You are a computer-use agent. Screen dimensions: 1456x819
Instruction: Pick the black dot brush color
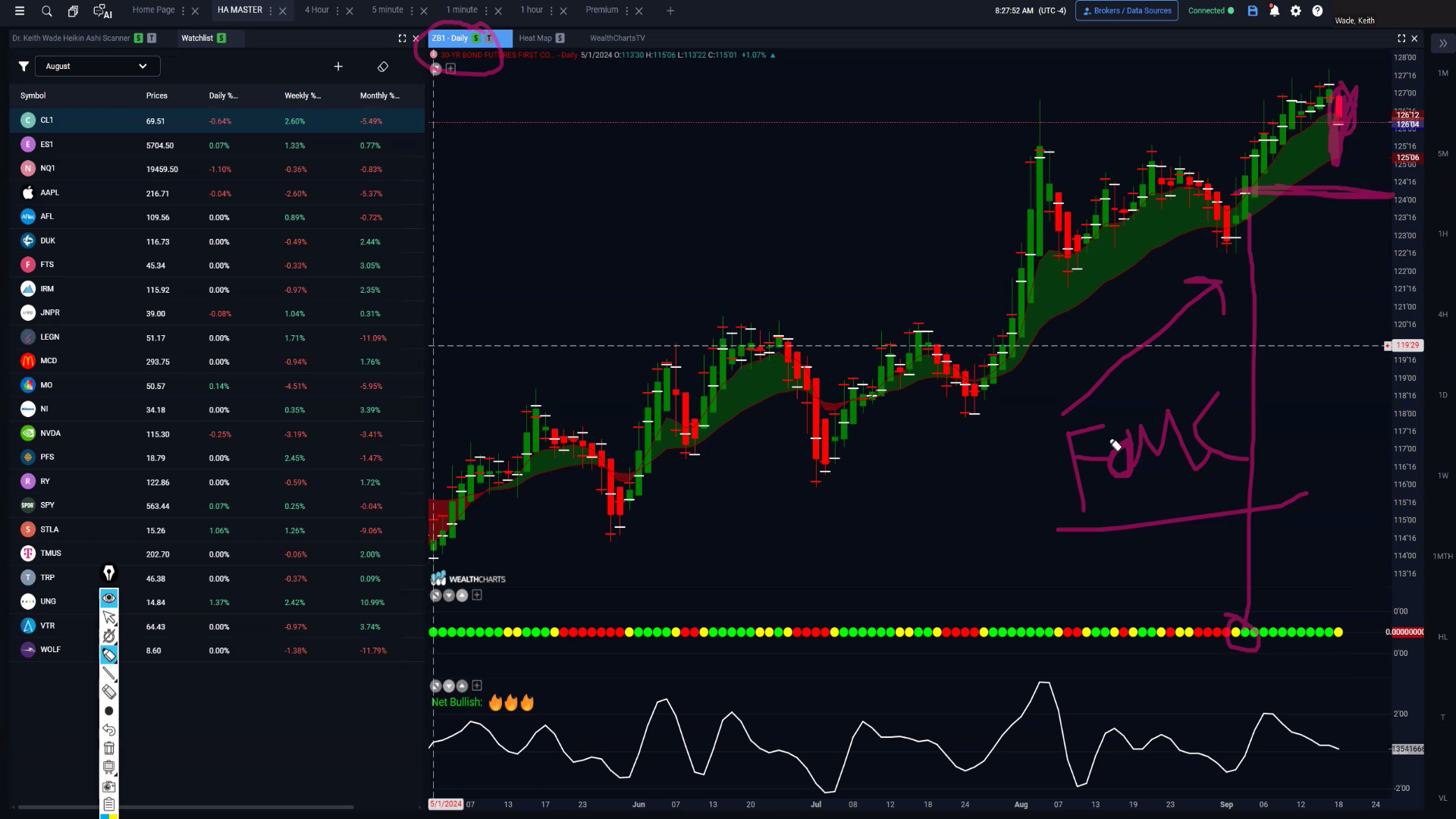pyautogui.click(x=109, y=711)
